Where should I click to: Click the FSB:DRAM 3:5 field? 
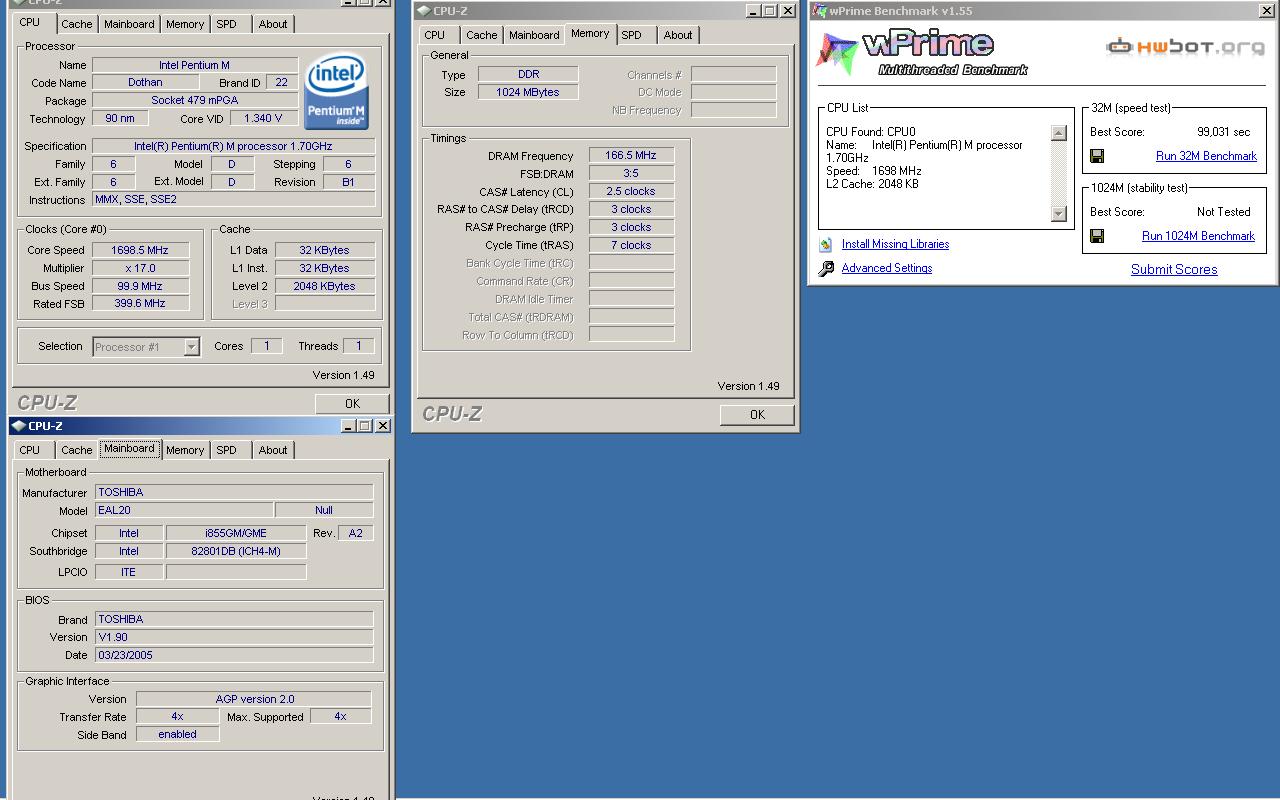click(631, 174)
